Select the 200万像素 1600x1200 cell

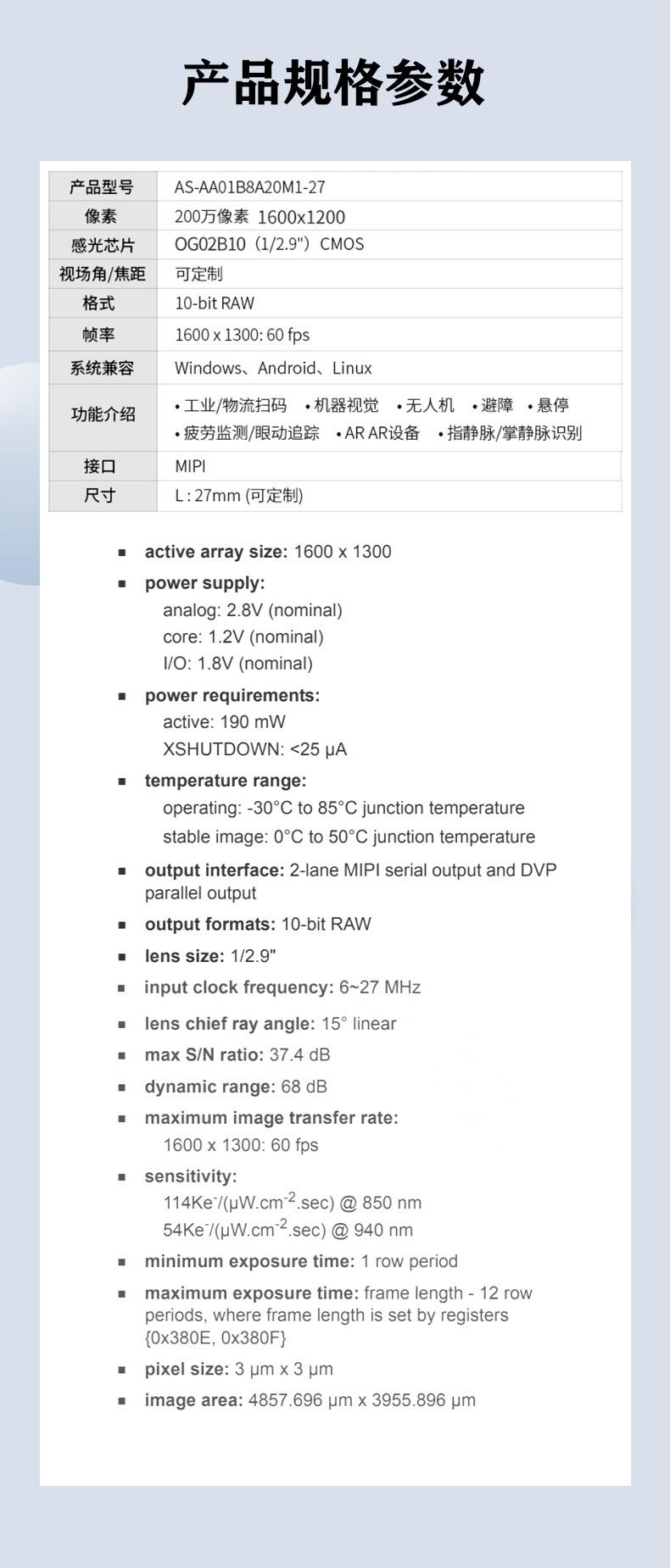click(x=260, y=217)
